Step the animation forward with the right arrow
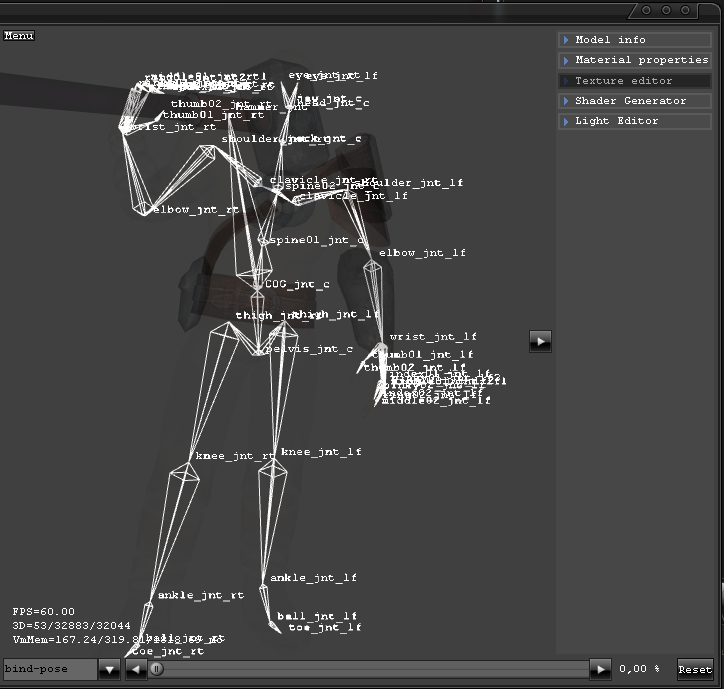724x689 pixels. point(600,670)
